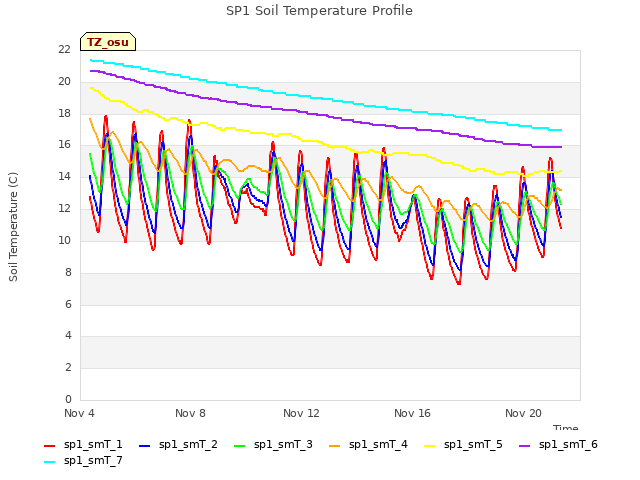Toggle the sp1_smT_4 legend entry
Viewport: 640px width, 480px height.
click(x=368, y=444)
